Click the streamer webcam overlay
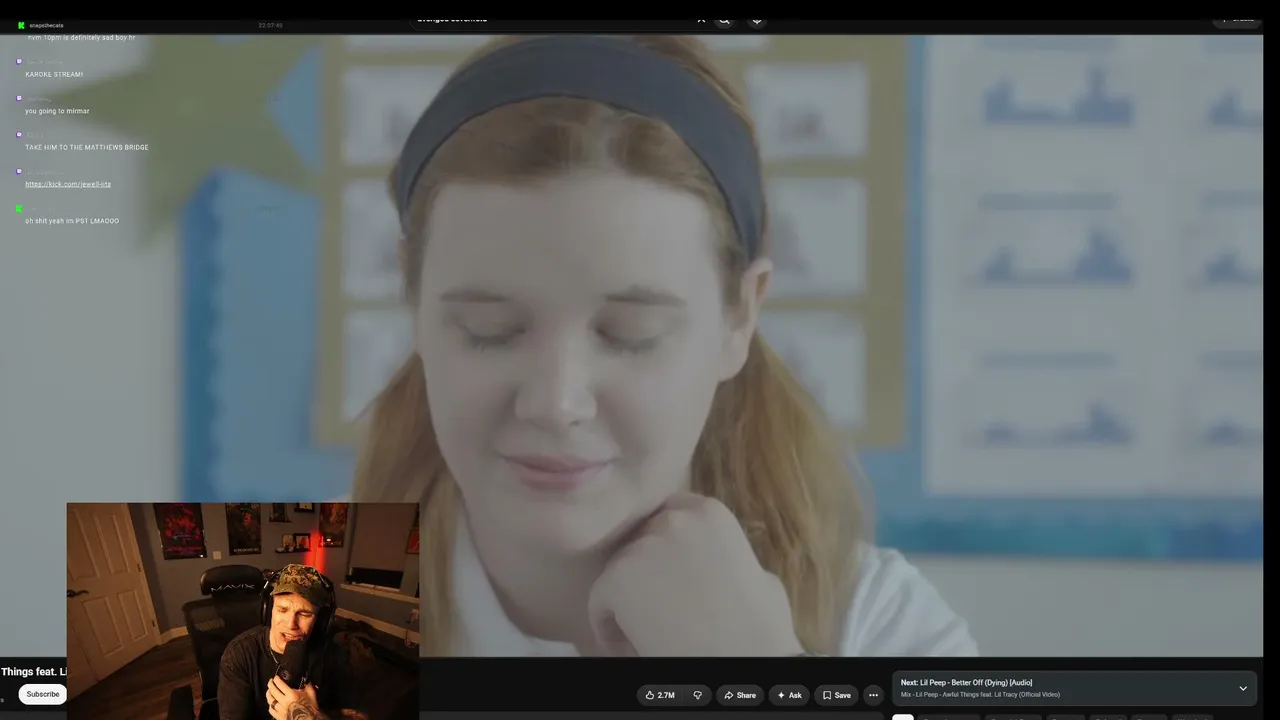Image resolution: width=1280 pixels, height=720 pixels. (243, 611)
